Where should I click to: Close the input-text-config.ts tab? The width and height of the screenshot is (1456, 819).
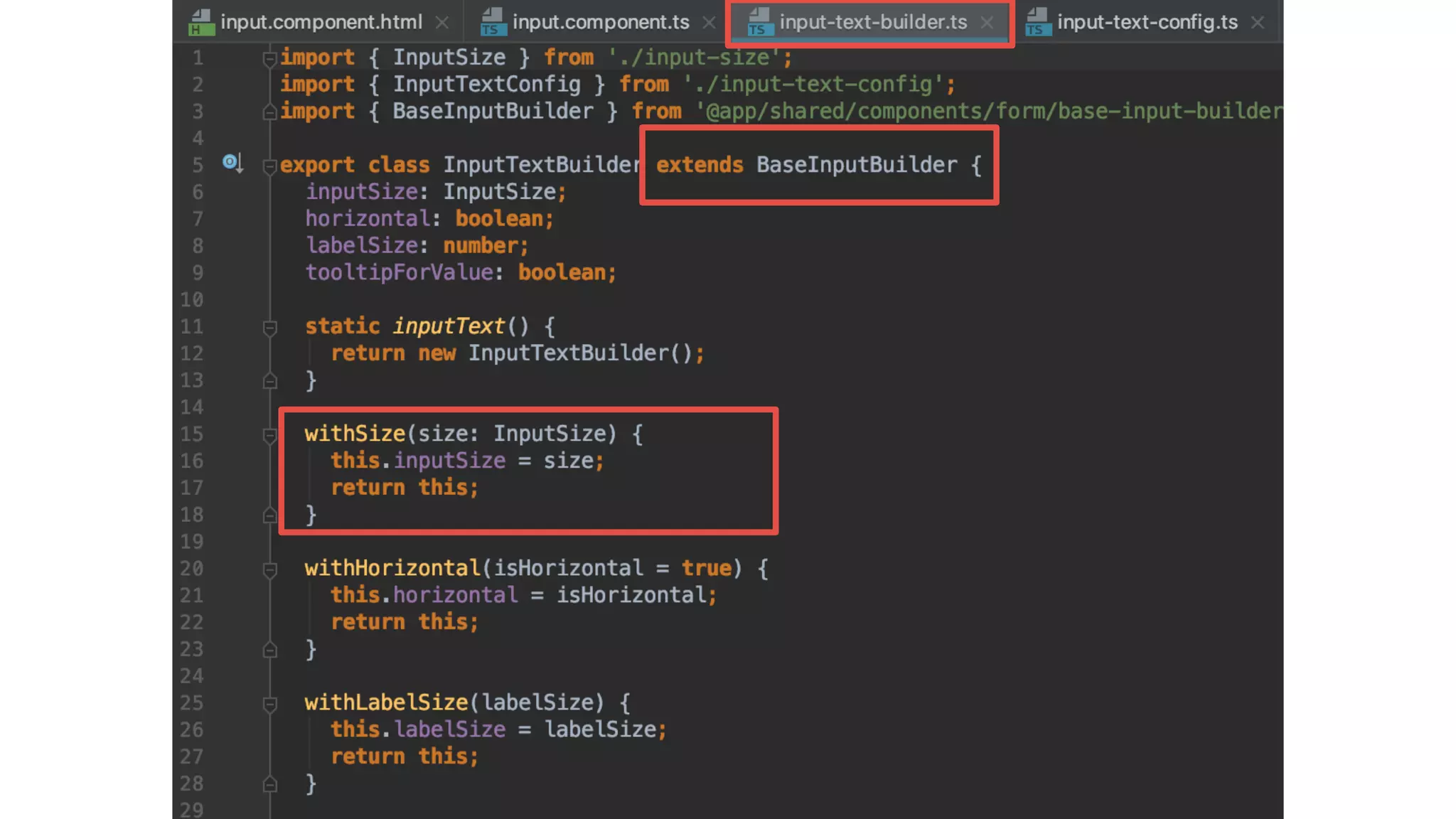(1258, 23)
